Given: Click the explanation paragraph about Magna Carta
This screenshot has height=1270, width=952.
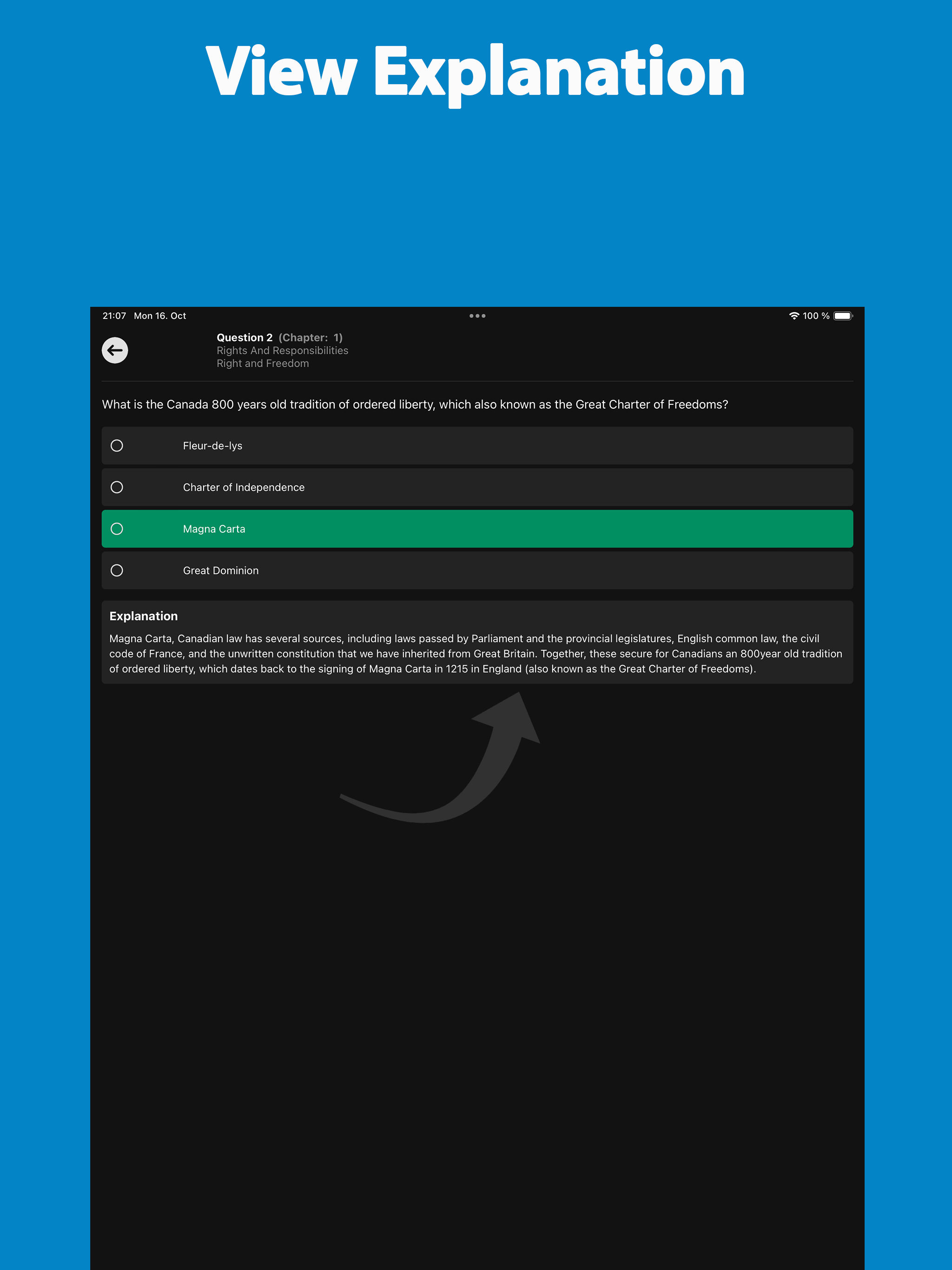Looking at the screenshot, I should (476, 654).
